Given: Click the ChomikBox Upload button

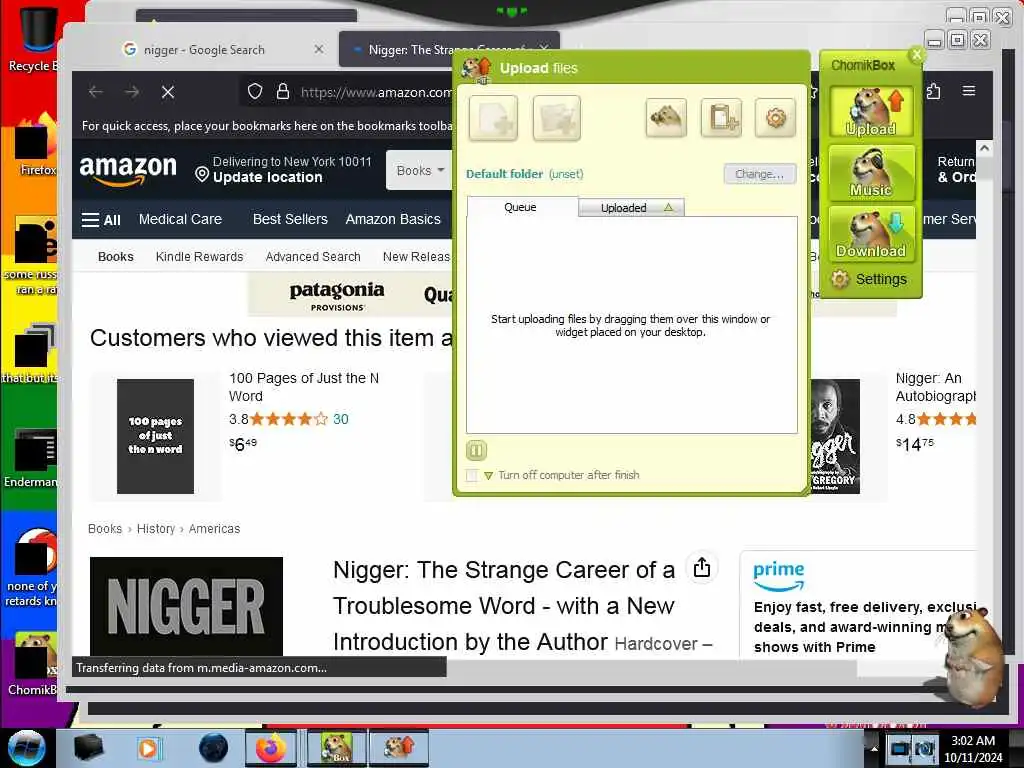Looking at the screenshot, I should tap(871, 112).
